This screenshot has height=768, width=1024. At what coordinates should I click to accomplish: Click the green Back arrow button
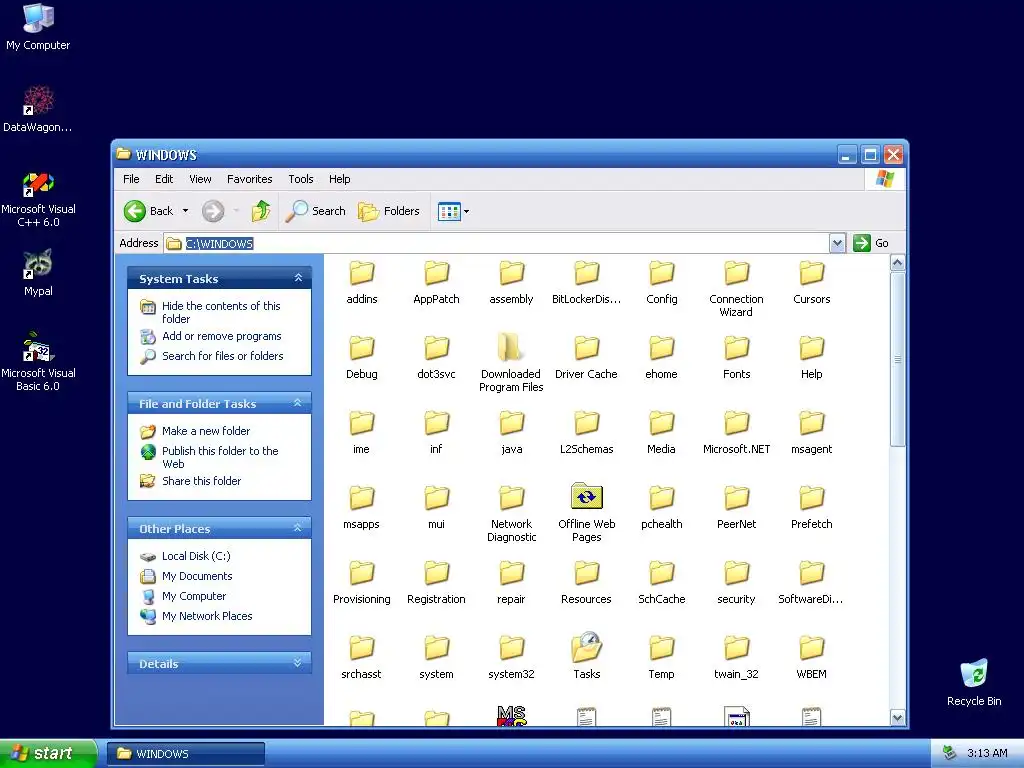pyautogui.click(x=150, y=211)
